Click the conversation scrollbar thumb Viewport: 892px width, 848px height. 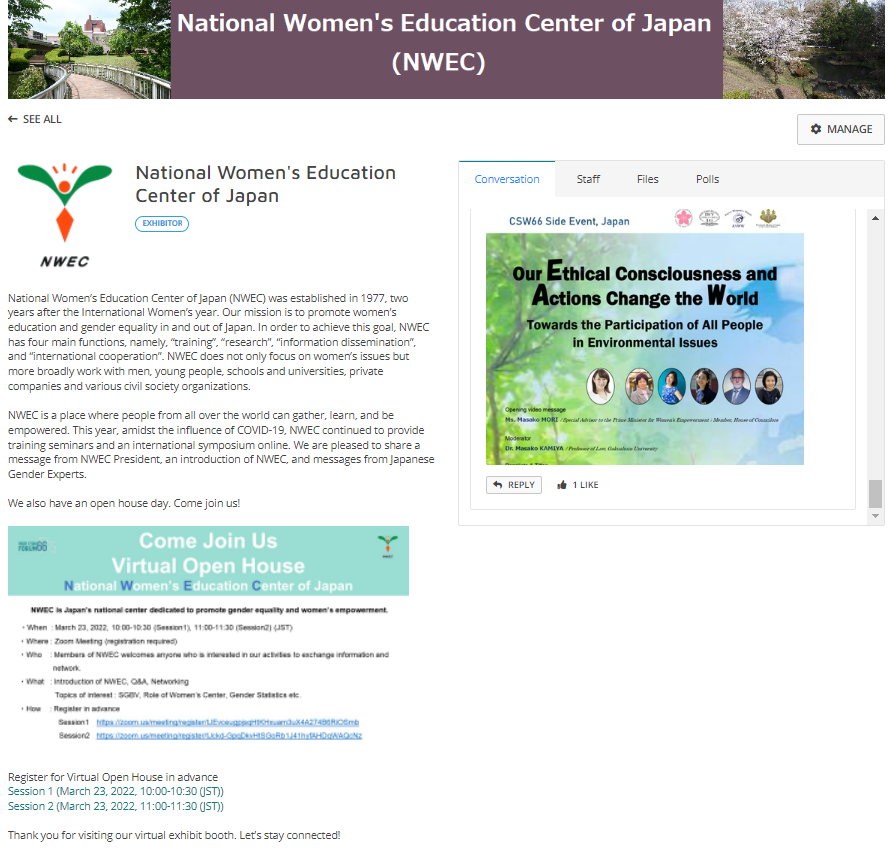[x=876, y=493]
